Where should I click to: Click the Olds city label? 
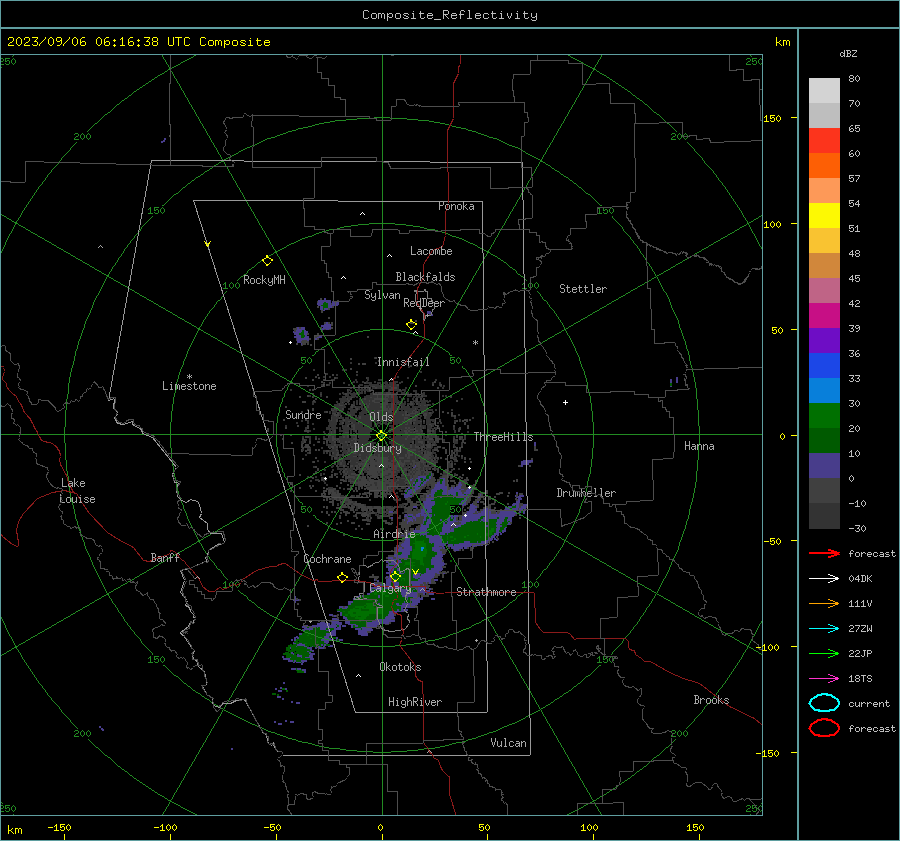pos(381,417)
